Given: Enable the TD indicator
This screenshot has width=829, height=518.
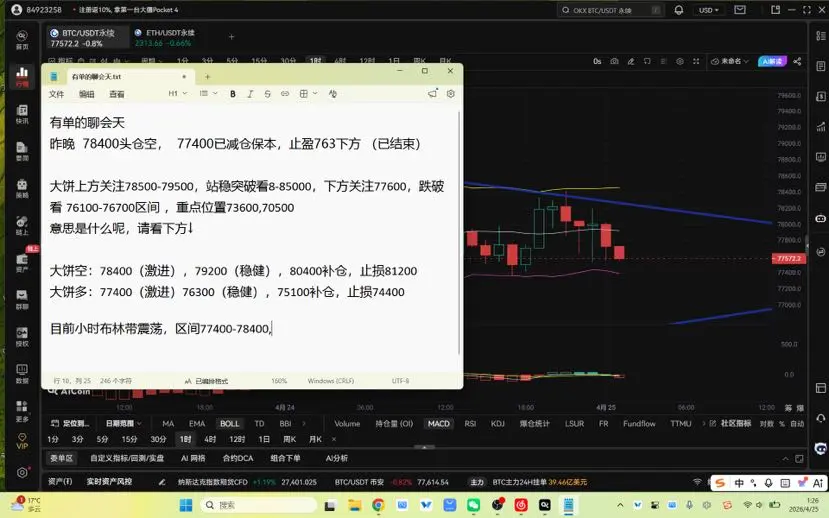Looking at the screenshot, I should 259,423.
